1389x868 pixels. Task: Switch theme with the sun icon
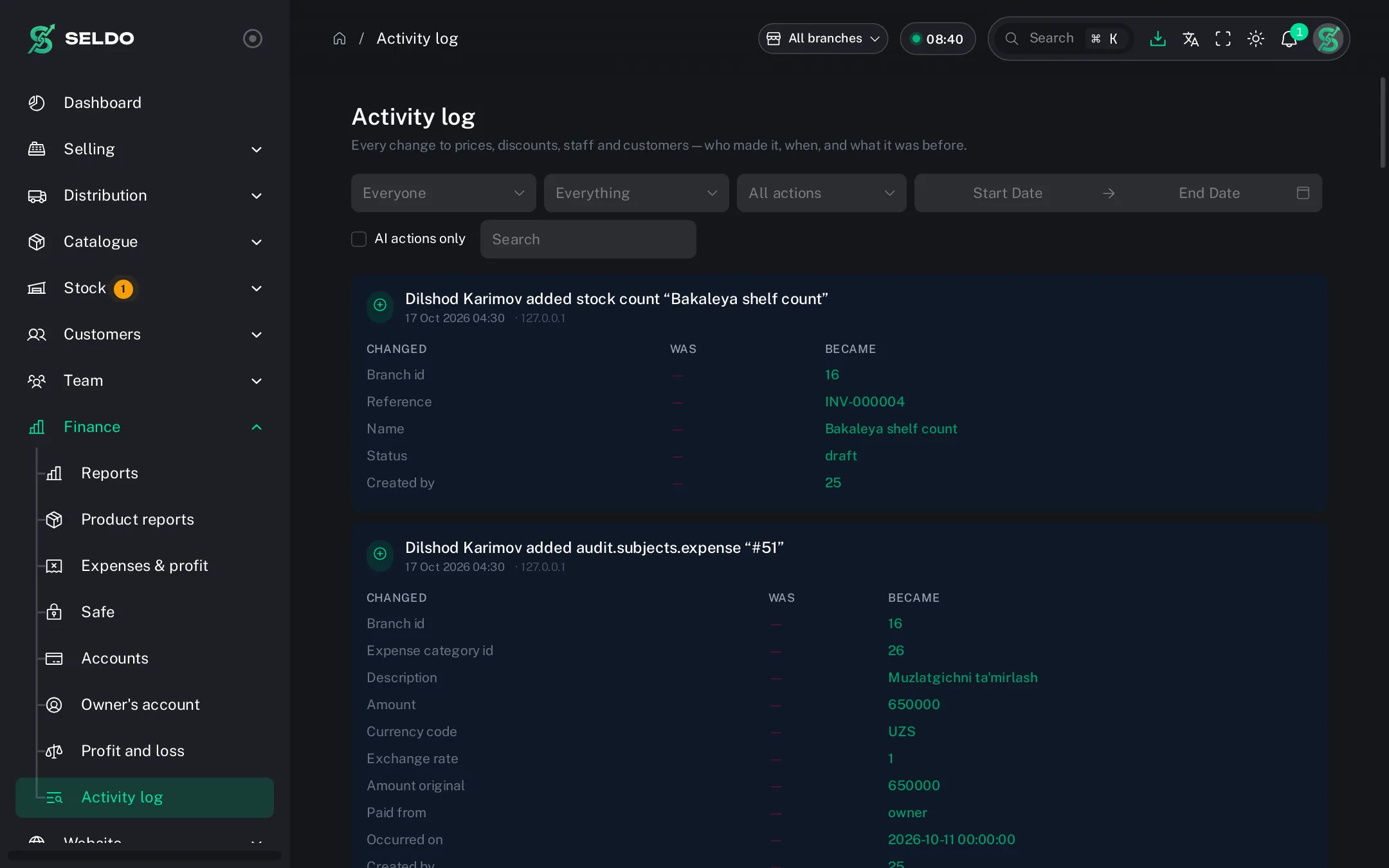(x=1256, y=39)
